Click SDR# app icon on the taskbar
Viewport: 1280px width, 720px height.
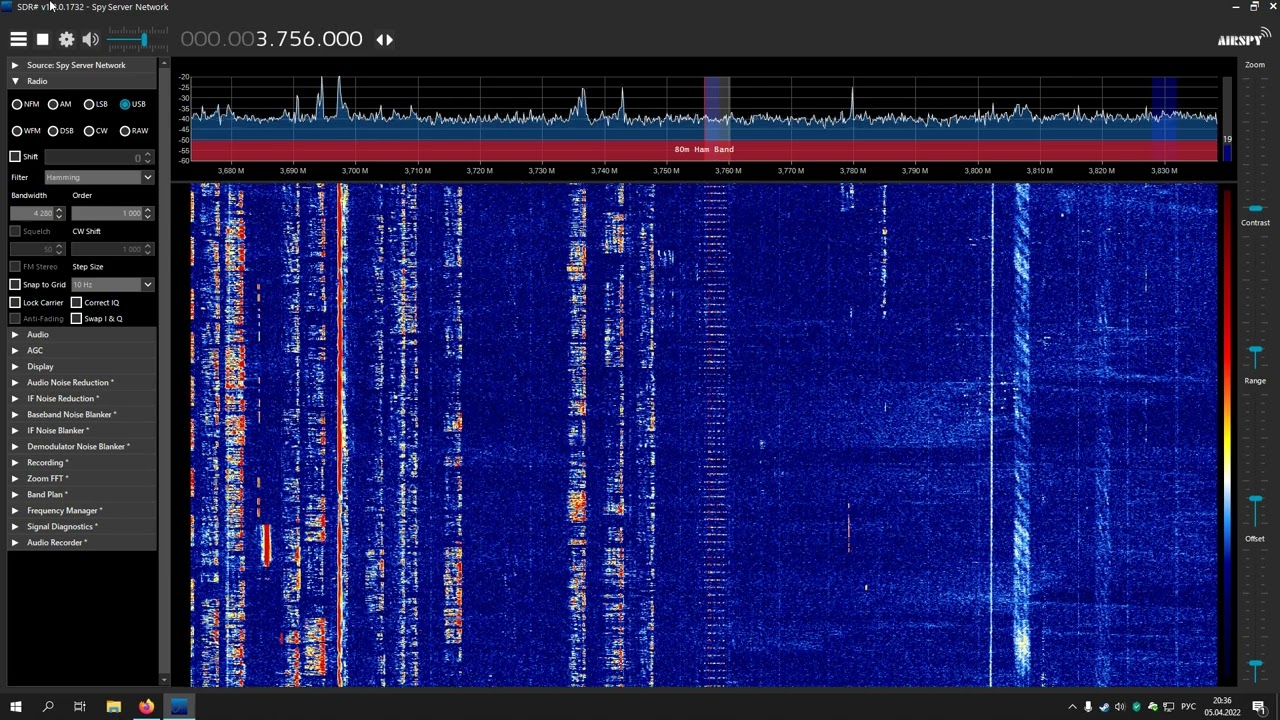click(x=179, y=707)
